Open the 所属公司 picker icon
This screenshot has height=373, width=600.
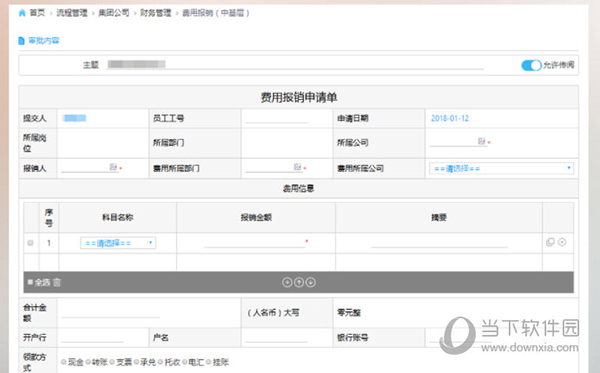pyautogui.click(x=481, y=141)
